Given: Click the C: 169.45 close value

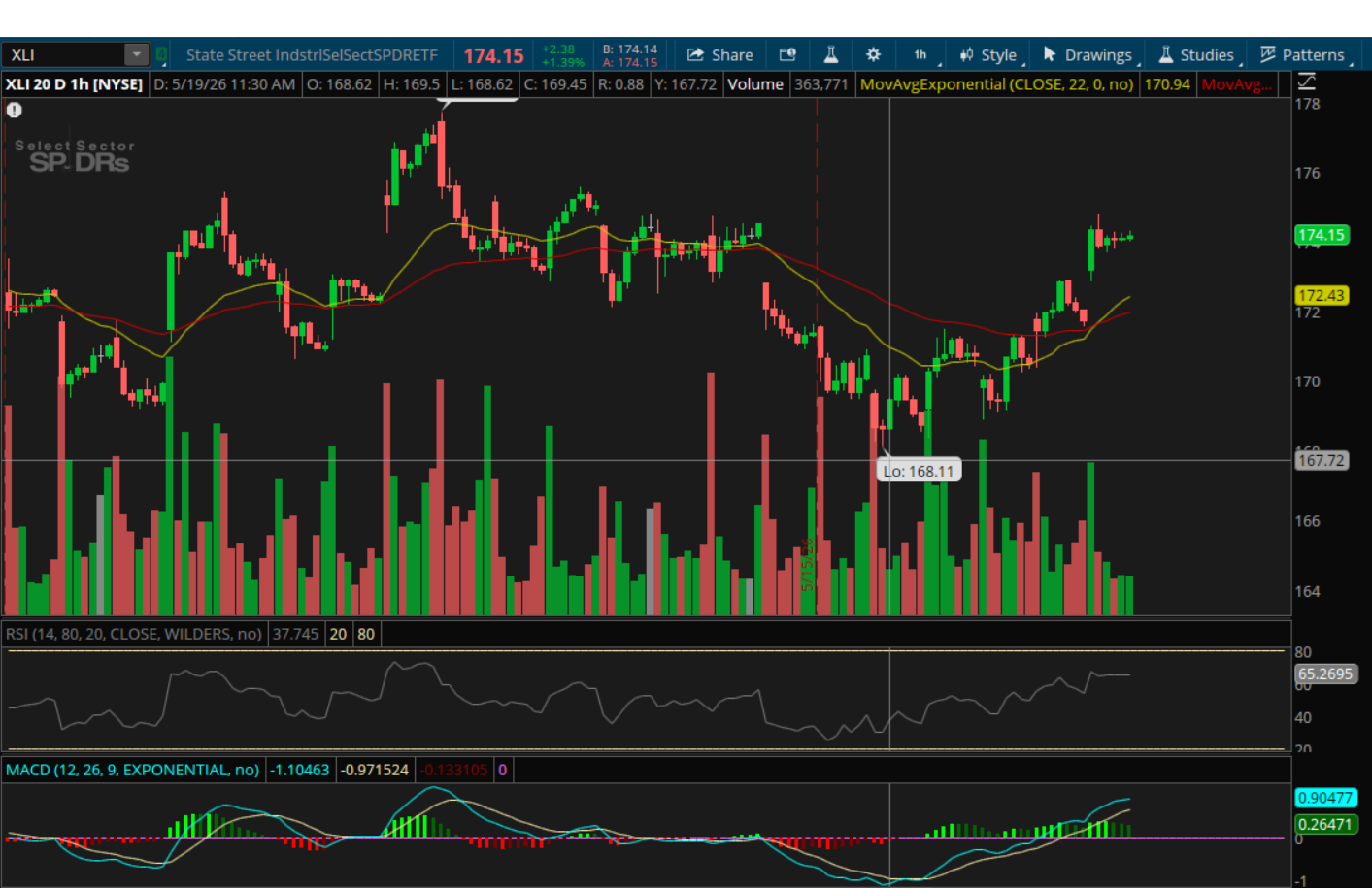Looking at the screenshot, I should [x=555, y=84].
